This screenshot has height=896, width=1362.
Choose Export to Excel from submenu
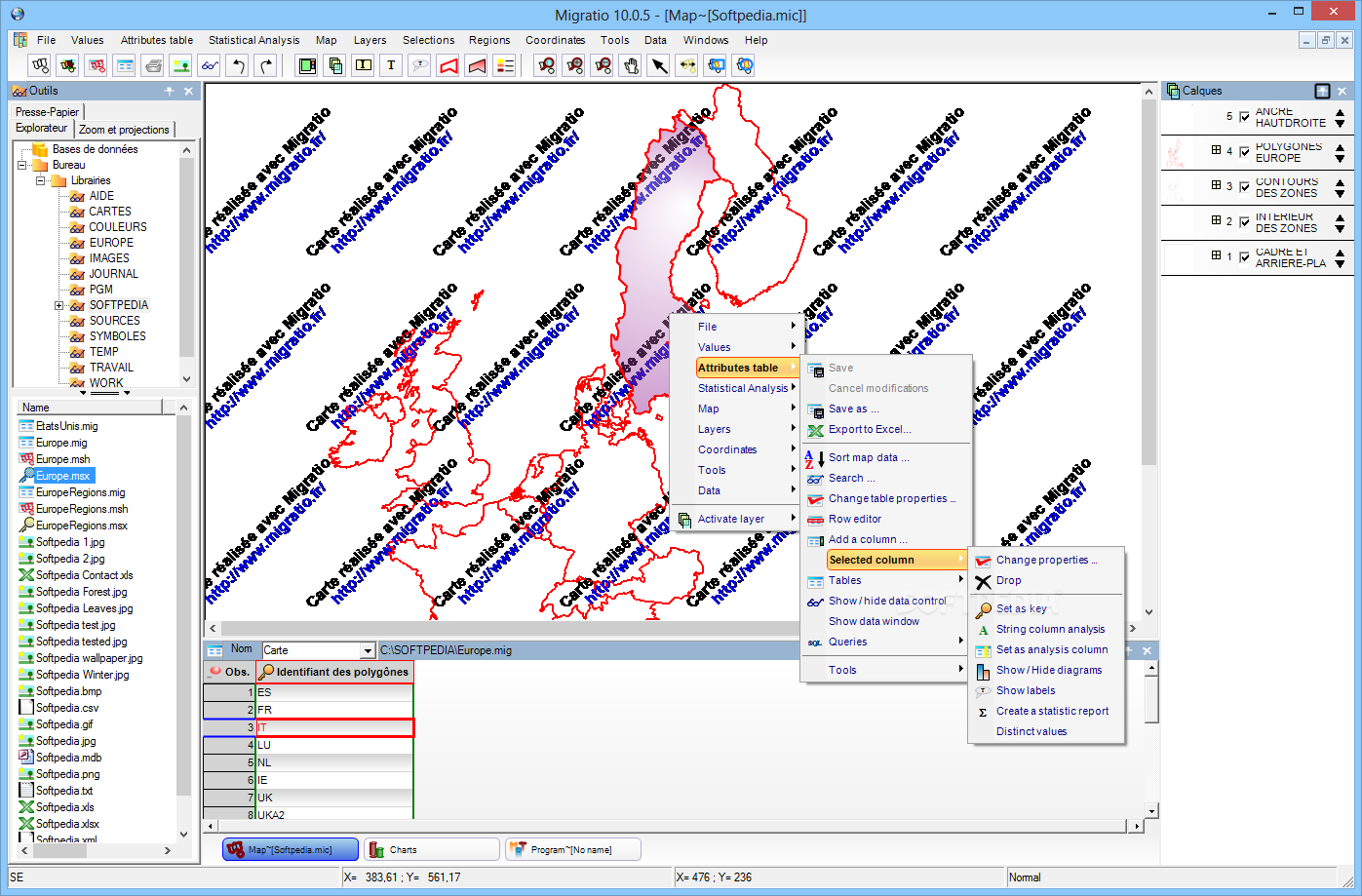coord(885,429)
